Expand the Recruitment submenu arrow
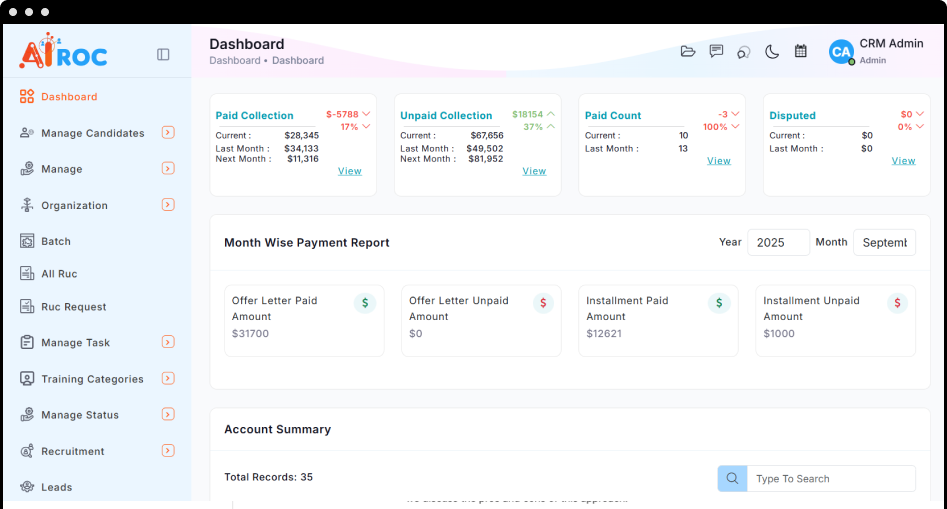The image size is (947, 509). point(168,451)
